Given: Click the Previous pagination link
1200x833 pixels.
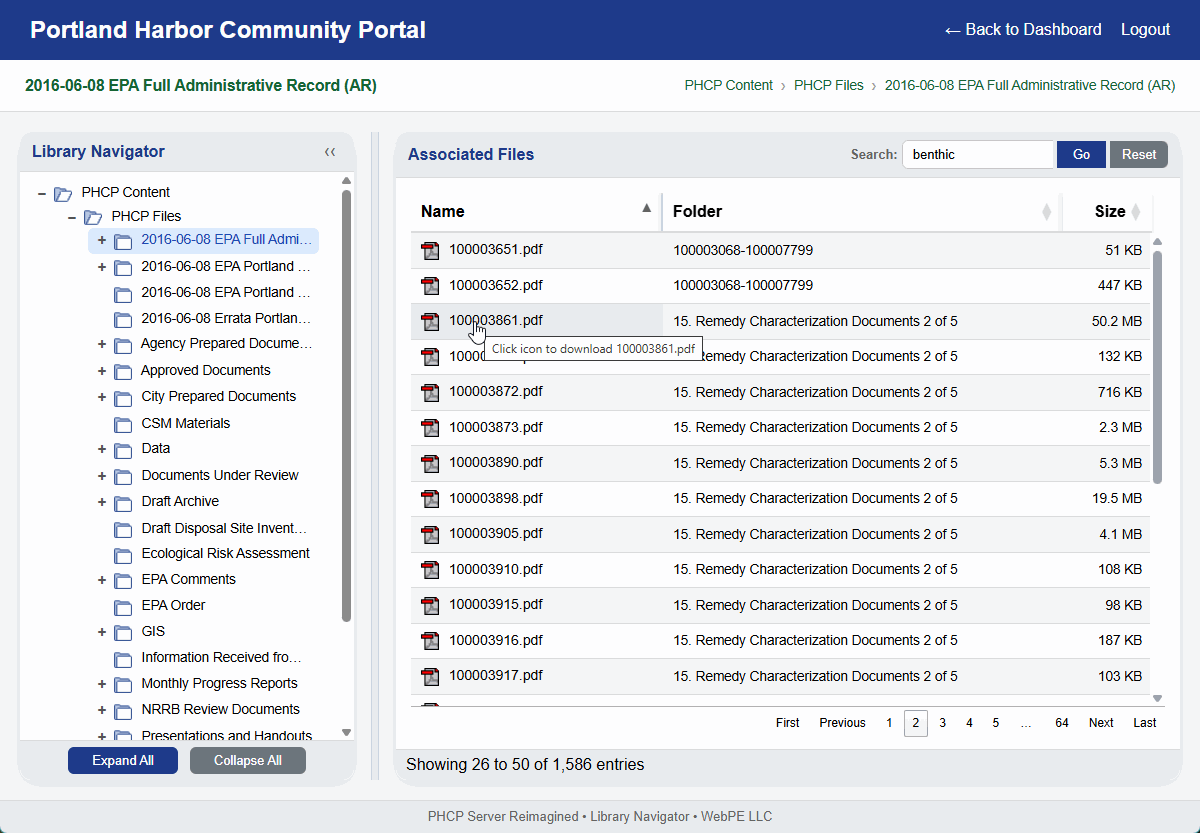Looking at the screenshot, I should point(842,723).
